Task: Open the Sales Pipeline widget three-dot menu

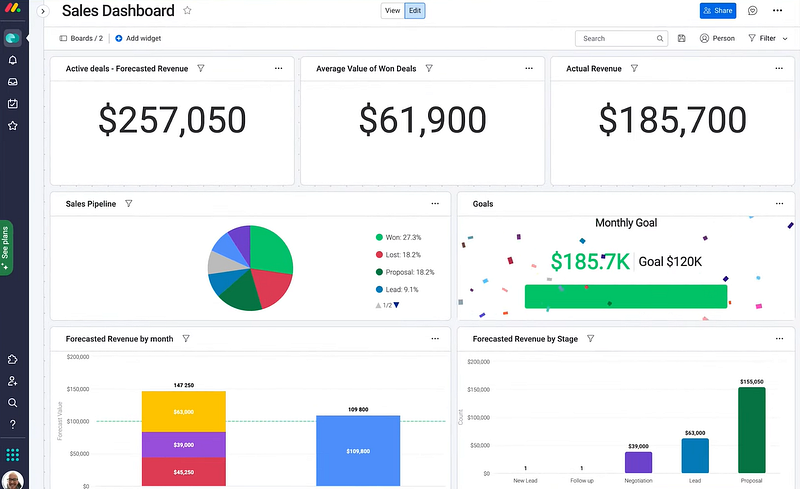Action: click(x=435, y=204)
